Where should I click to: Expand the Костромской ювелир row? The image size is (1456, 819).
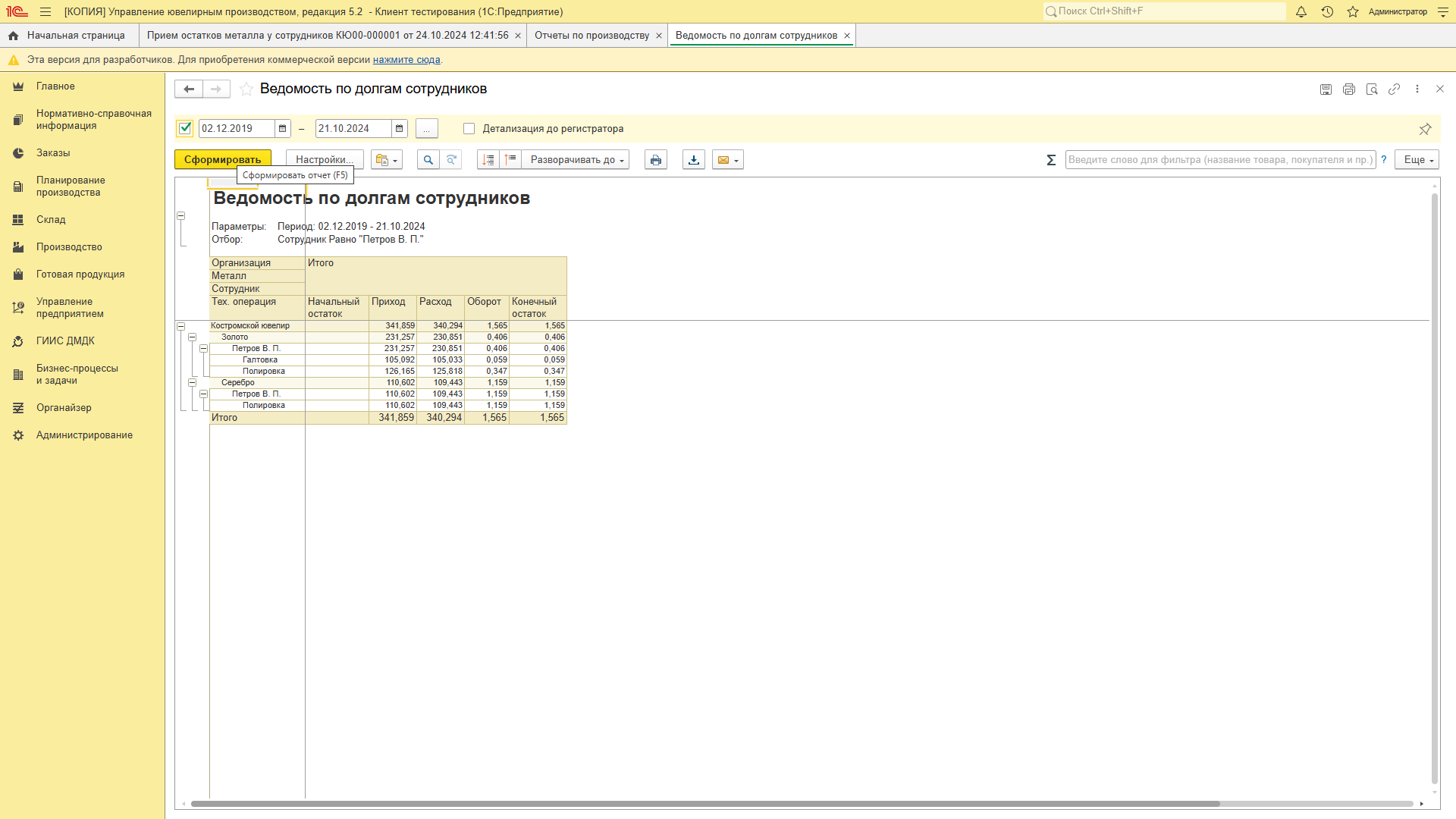[x=180, y=325]
